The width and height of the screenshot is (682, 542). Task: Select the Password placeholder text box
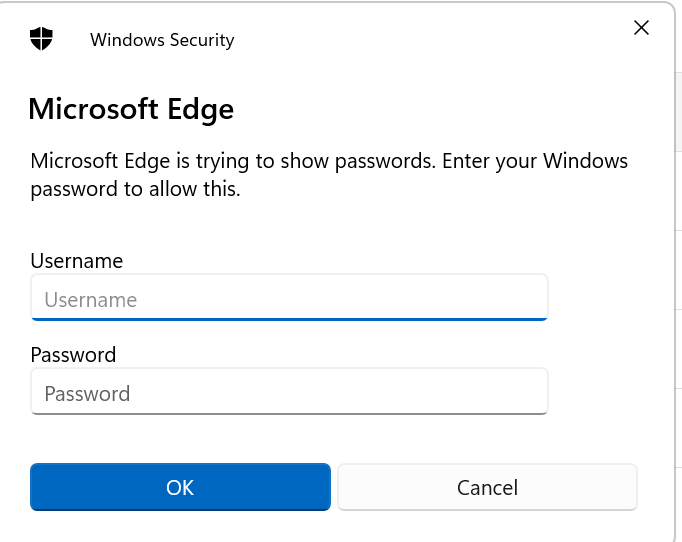click(x=289, y=393)
